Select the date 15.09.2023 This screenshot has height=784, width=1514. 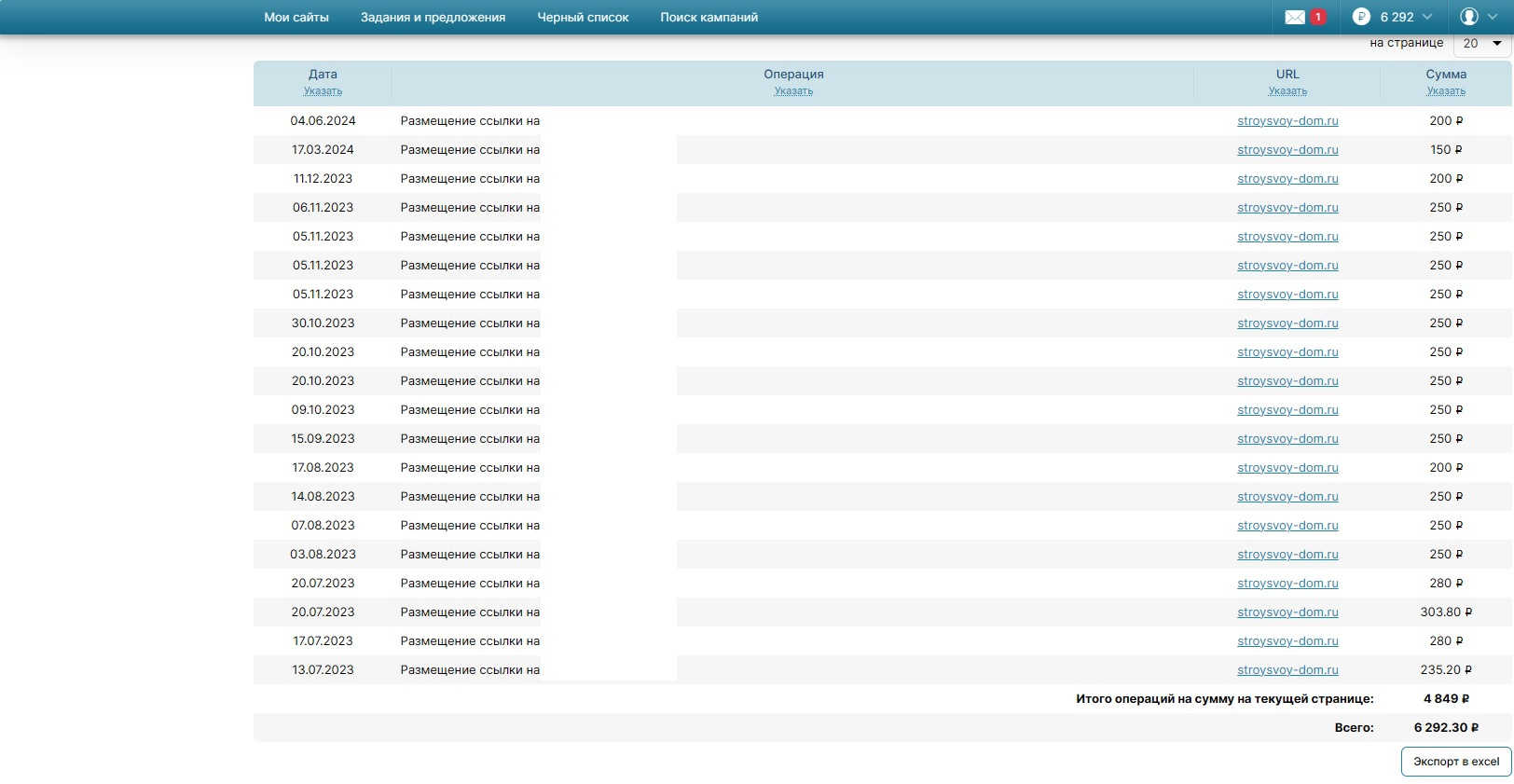click(323, 439)
